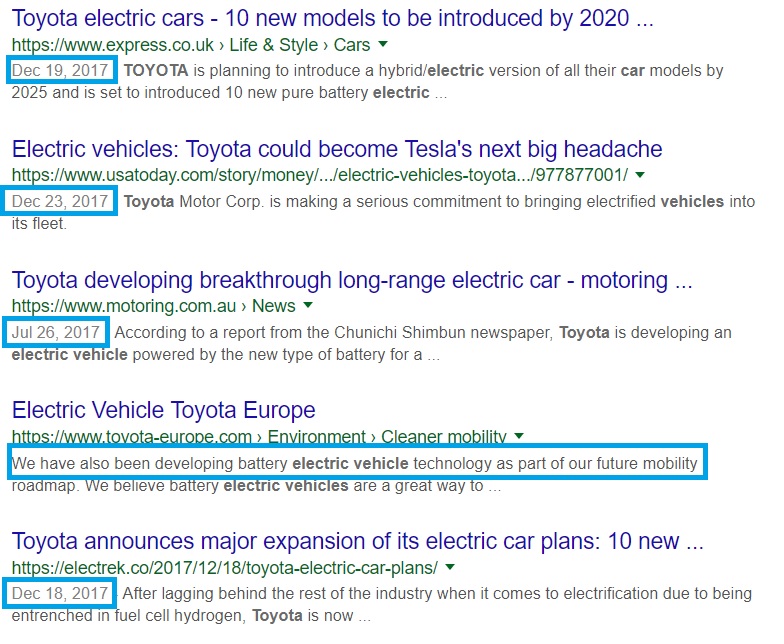The height and width of the screenshot is (644, 784).
Task: Expand dropdown arrow next to express.co.uk Cars URL
Action: 383,44
